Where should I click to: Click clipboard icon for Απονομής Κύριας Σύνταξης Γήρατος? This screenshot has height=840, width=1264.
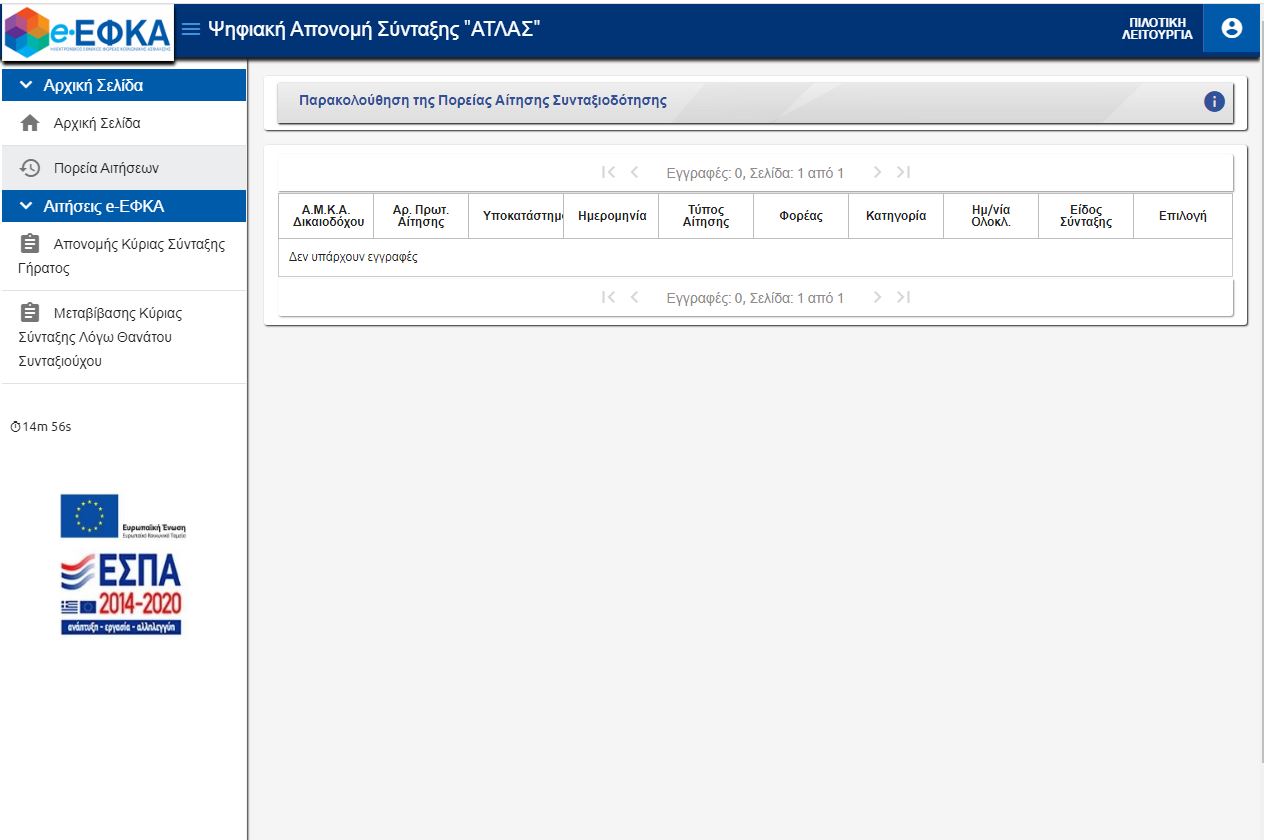pyautogui.click(x=30, y=244)
